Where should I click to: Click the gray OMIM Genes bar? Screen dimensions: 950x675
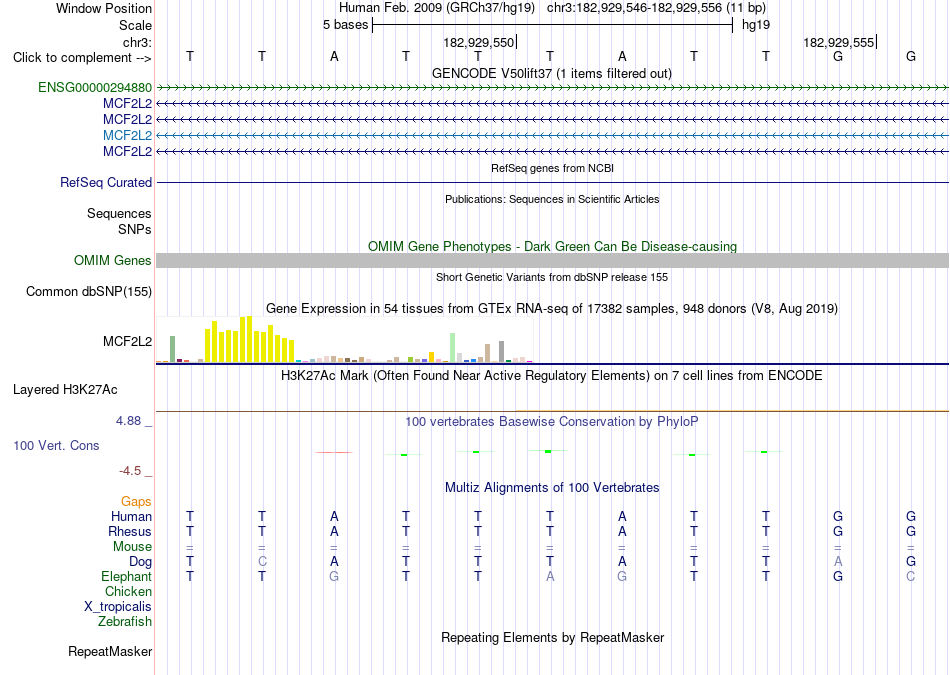(x=552, y=261)
